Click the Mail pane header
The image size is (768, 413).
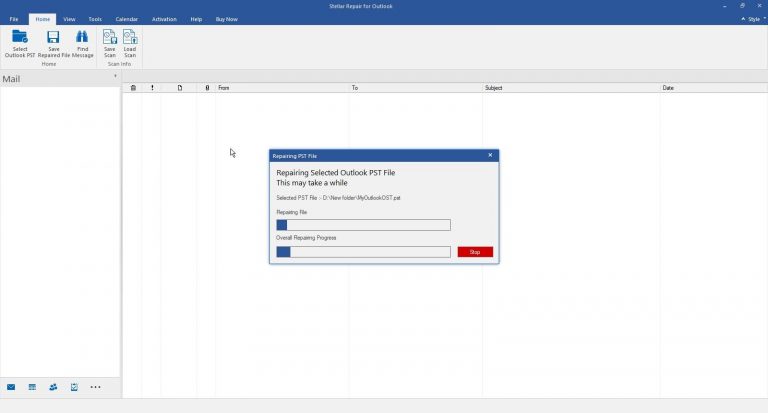point(60,79)
